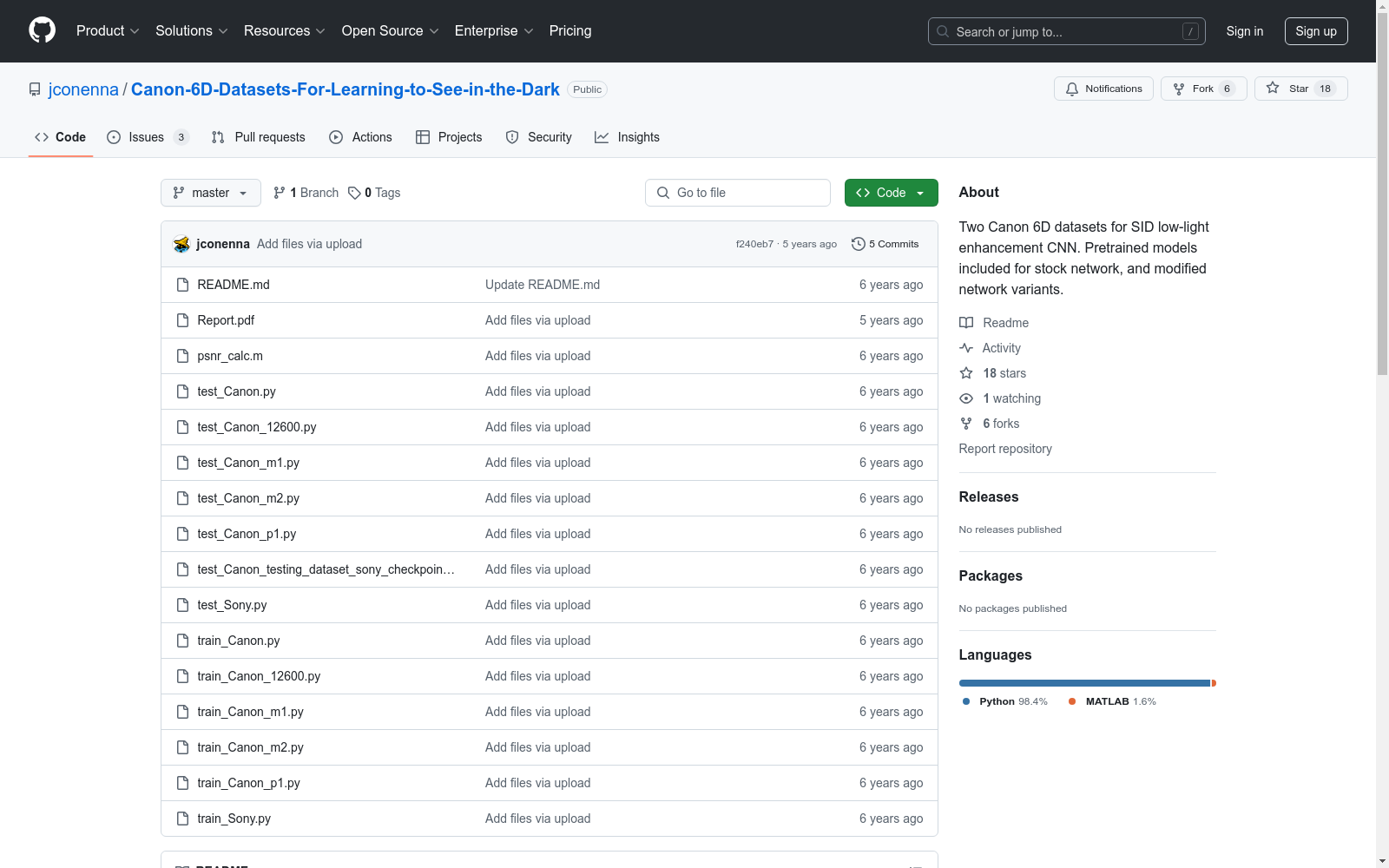Expand the Product menu
1389x868 pixels.
click(x=108, y=31)
